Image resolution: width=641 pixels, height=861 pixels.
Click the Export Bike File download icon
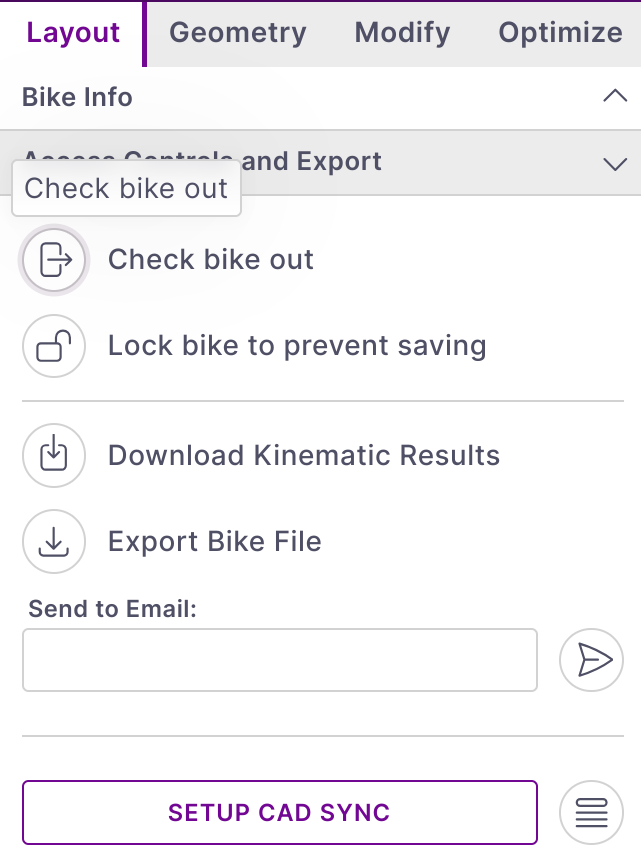pos(54,542)
